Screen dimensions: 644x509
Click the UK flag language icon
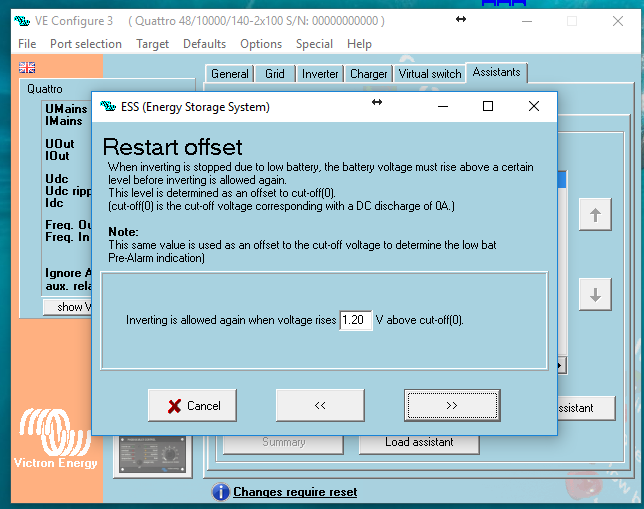tap(27, 67)
